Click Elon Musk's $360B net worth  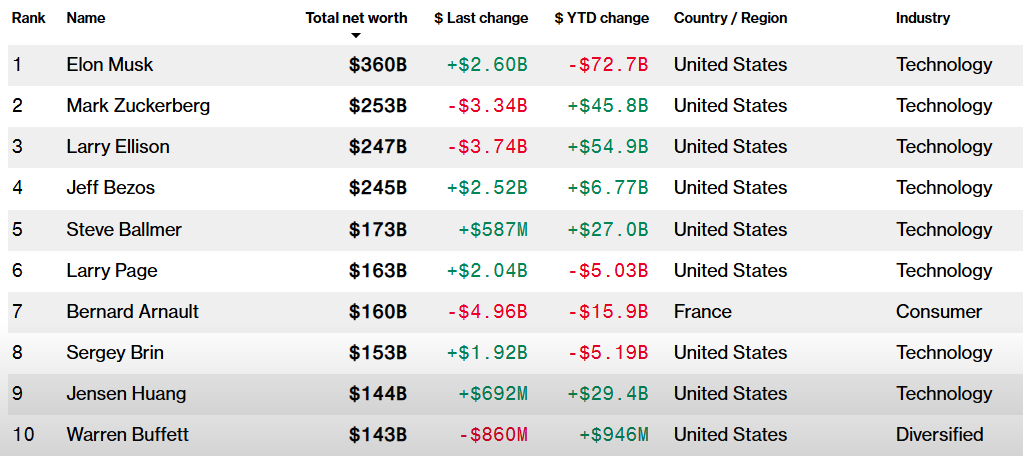[378, 65]
